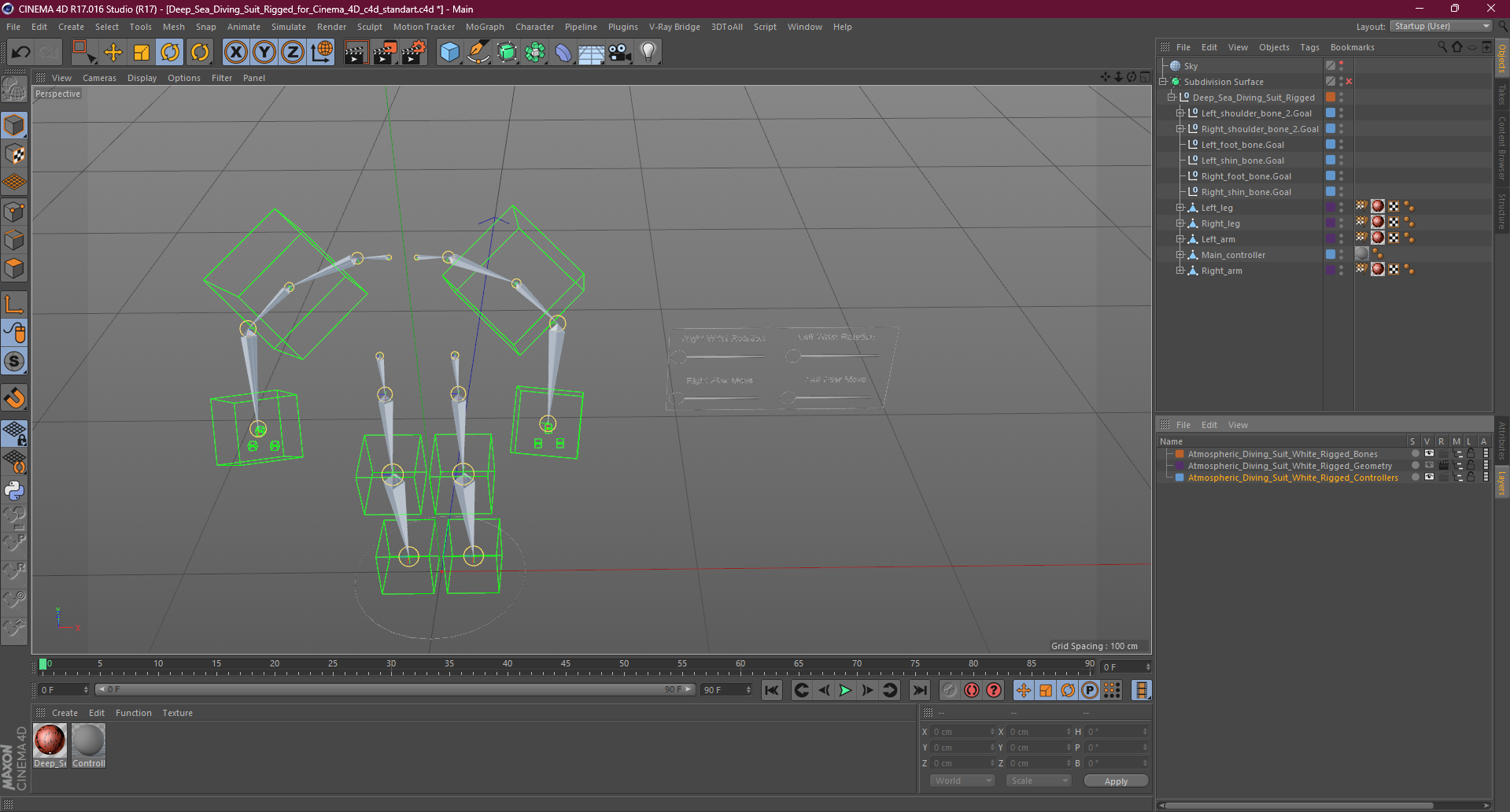Expand the Left_leg object
The height and width of the screenshot is (812, 1510).
(x=1180, y=208)
